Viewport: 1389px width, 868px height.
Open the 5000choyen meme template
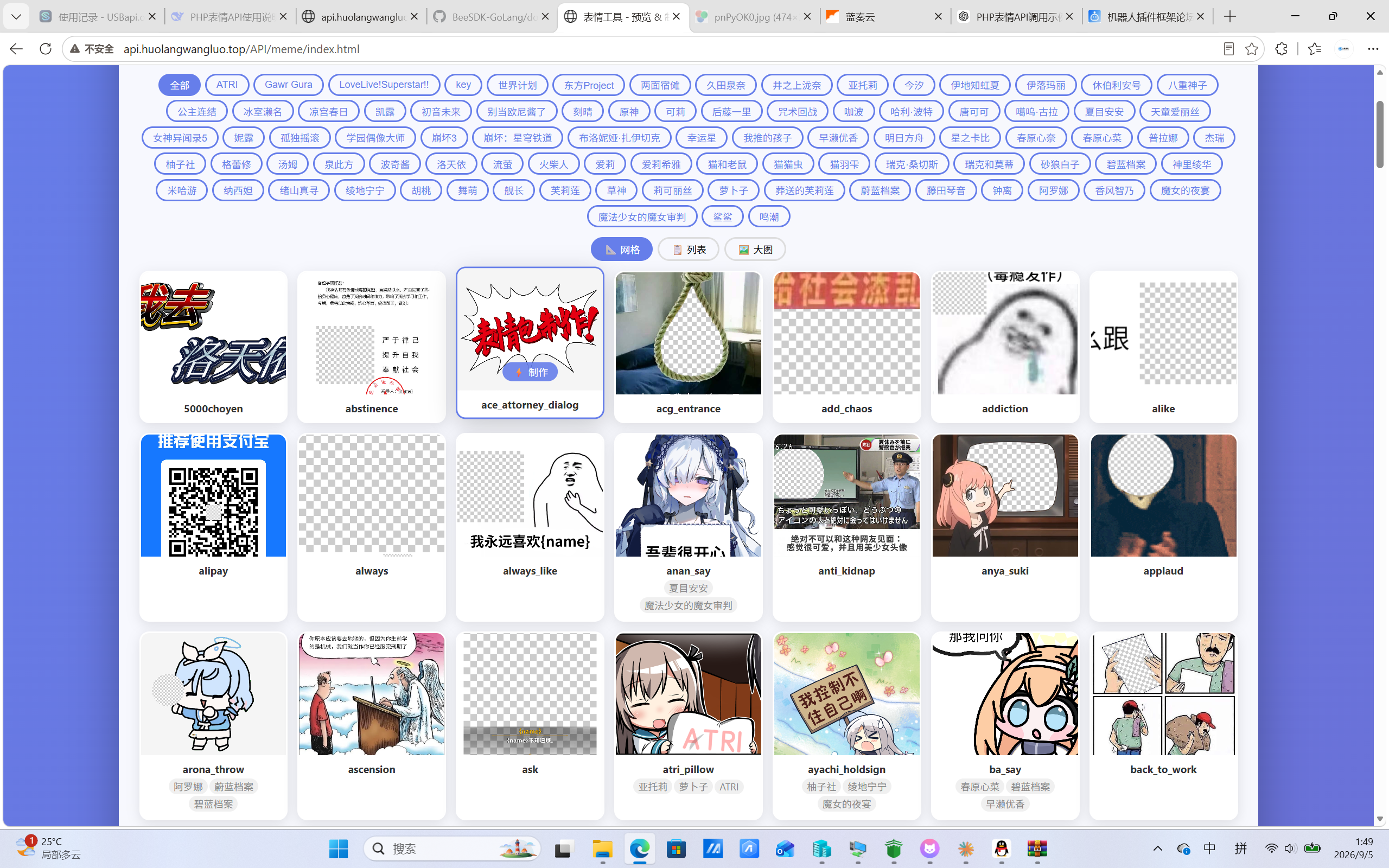tap(213, 347)
